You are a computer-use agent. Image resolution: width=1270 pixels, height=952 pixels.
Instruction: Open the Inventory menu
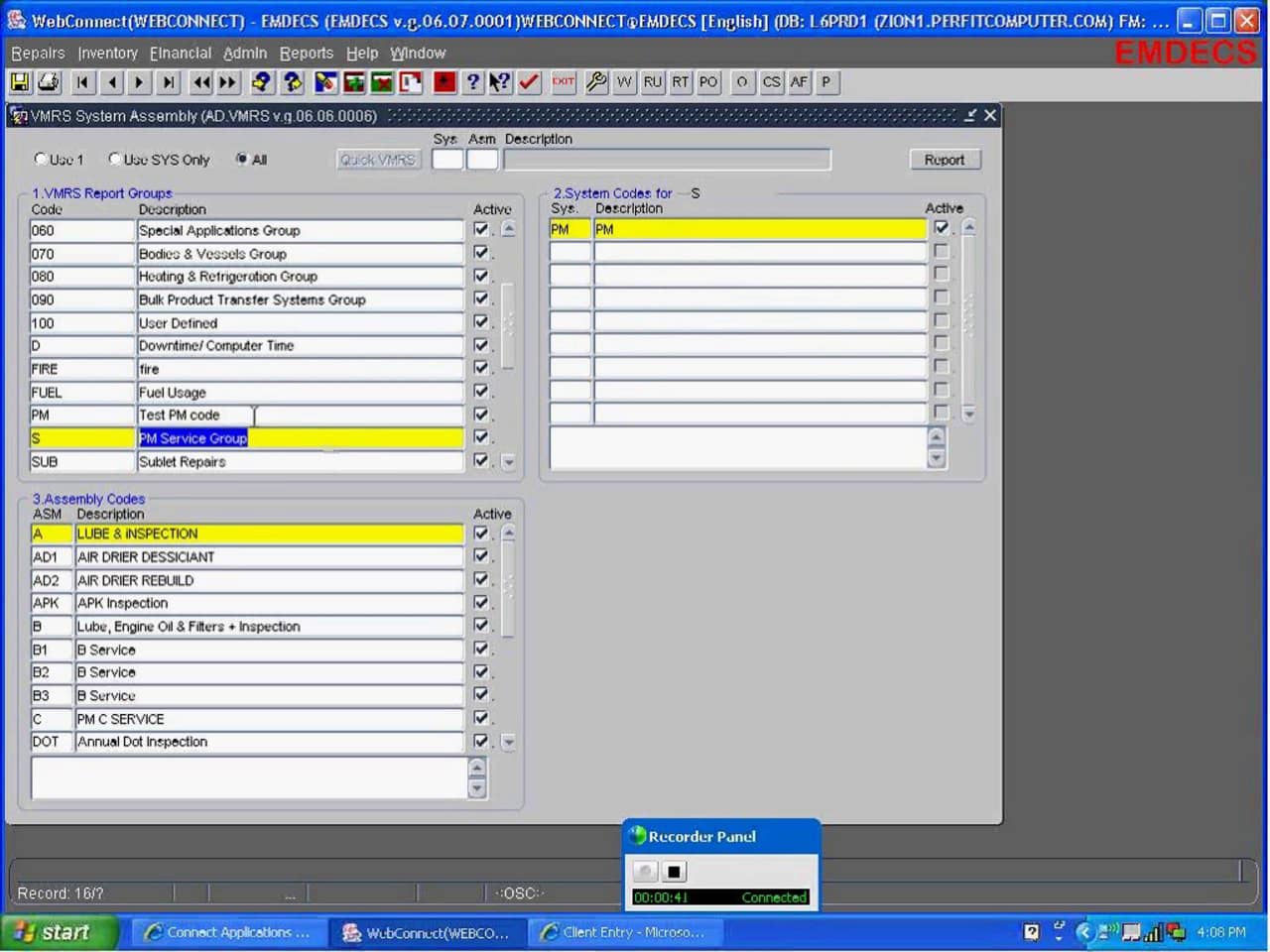pyautogui.click(x=107, y=53)
